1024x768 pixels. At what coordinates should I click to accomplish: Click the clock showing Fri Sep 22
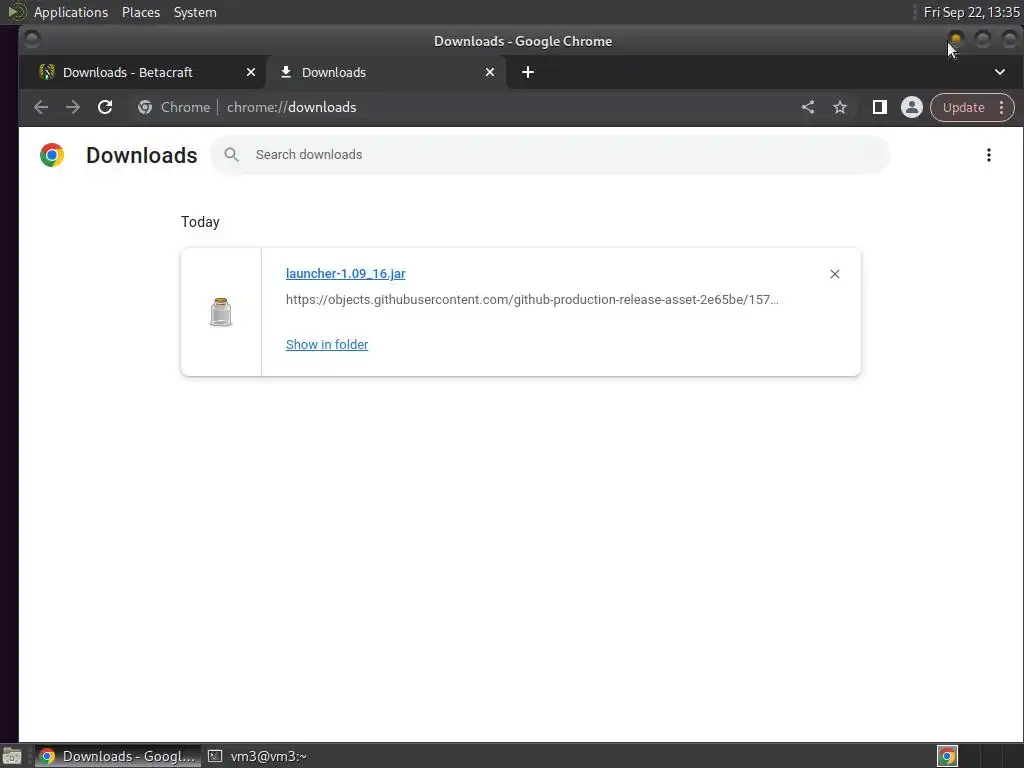(x=971, y=12)
